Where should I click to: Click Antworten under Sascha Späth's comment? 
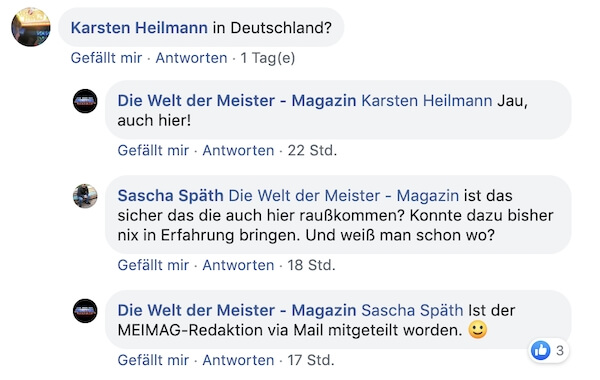[238, 265]
